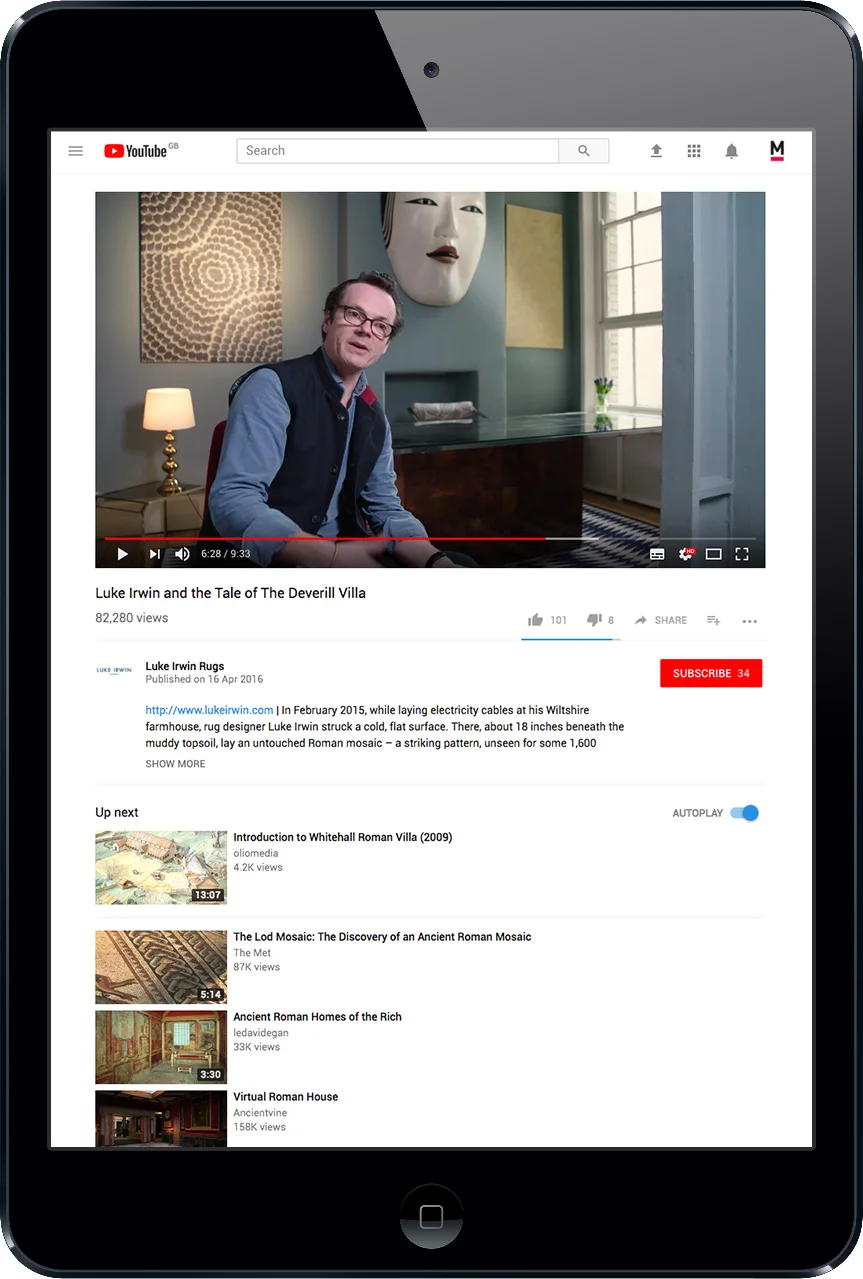This screenshot has height=1279, width=863.
Task: Mute the video volume
Action: [x=181, y=553]
